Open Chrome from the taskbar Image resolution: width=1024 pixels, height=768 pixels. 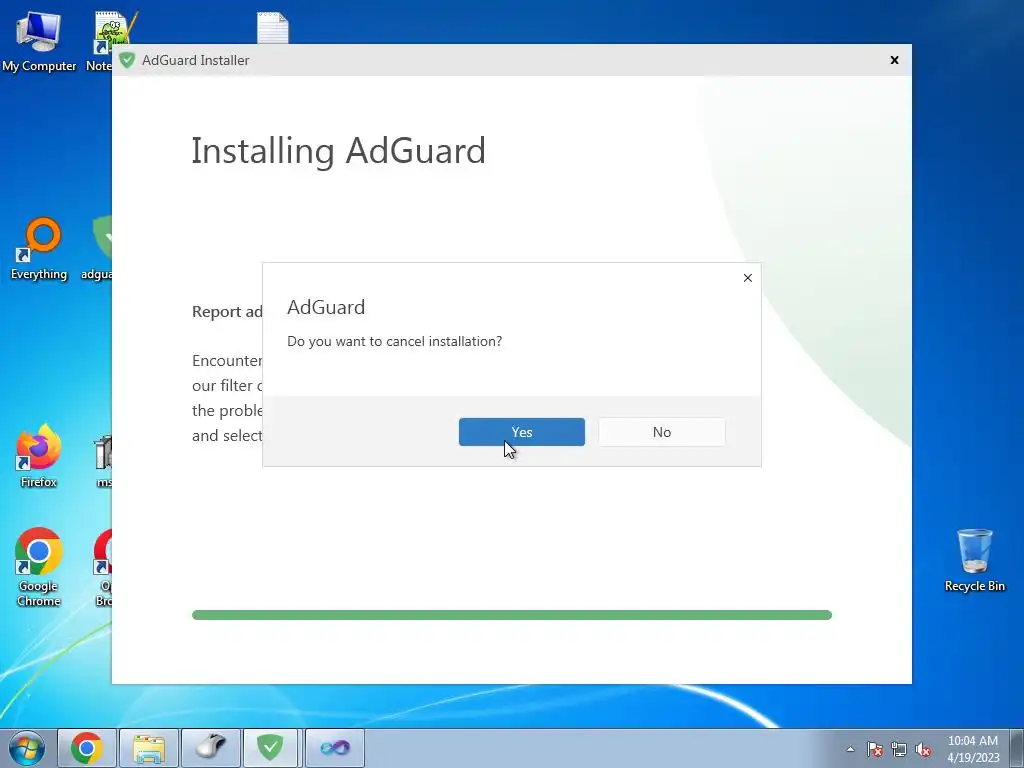click(87, 748)
